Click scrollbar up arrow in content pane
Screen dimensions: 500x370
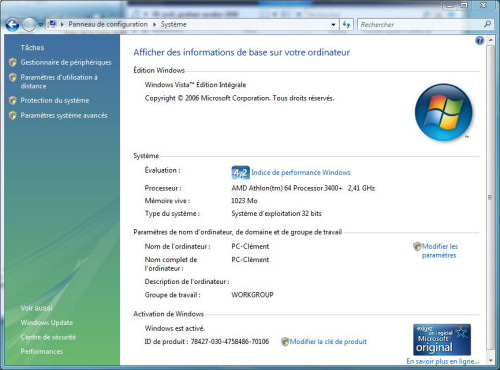[490, 40]
